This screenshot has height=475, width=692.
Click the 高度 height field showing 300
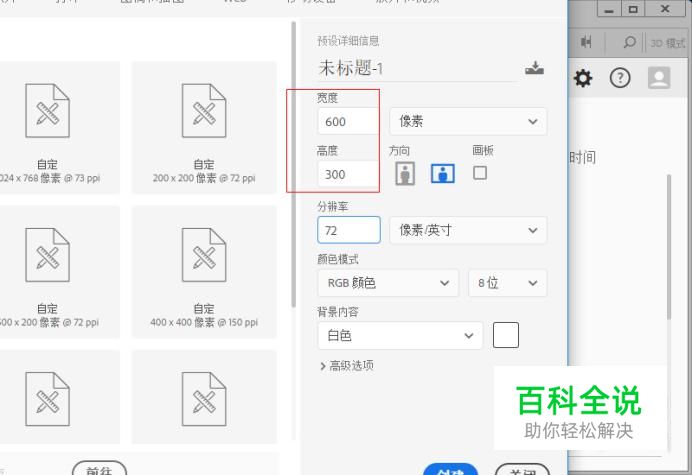coord(348,174)
